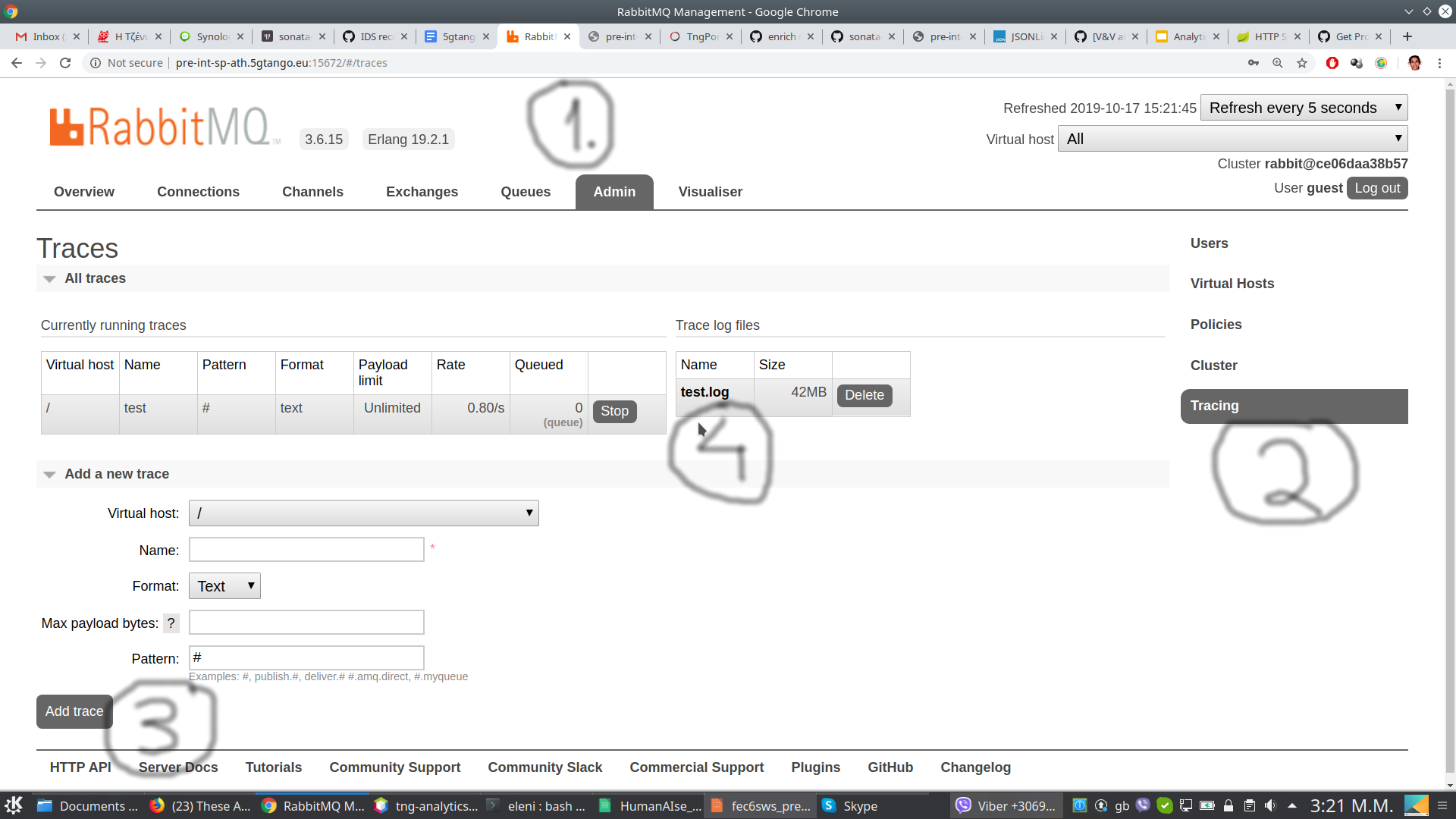The image size is (1456, 819).
Task: Show hidden system tray icons
Action: [1292, 805]
